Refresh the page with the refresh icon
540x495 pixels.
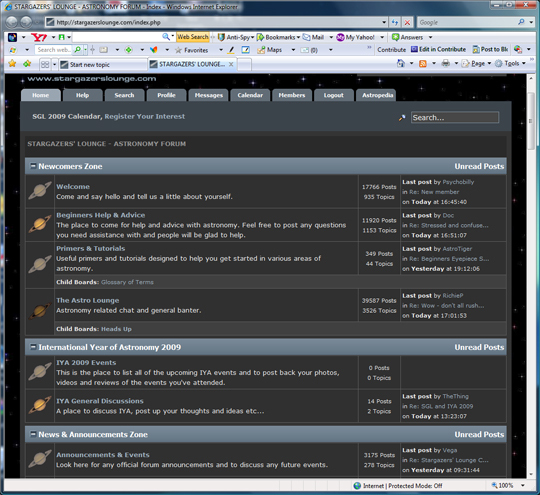[395, 22]
